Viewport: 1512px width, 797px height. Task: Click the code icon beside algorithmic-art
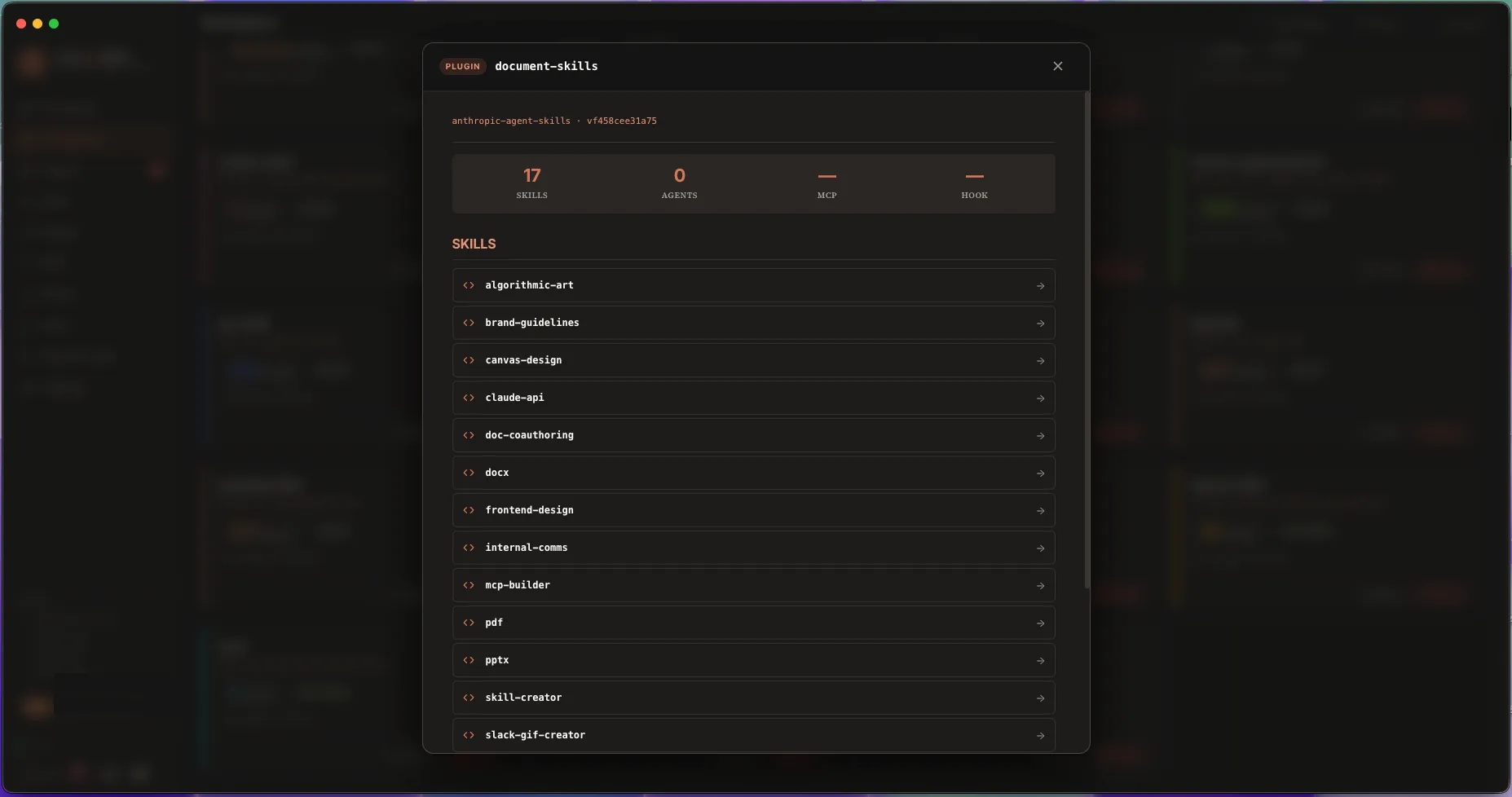(x=469, y=285)
